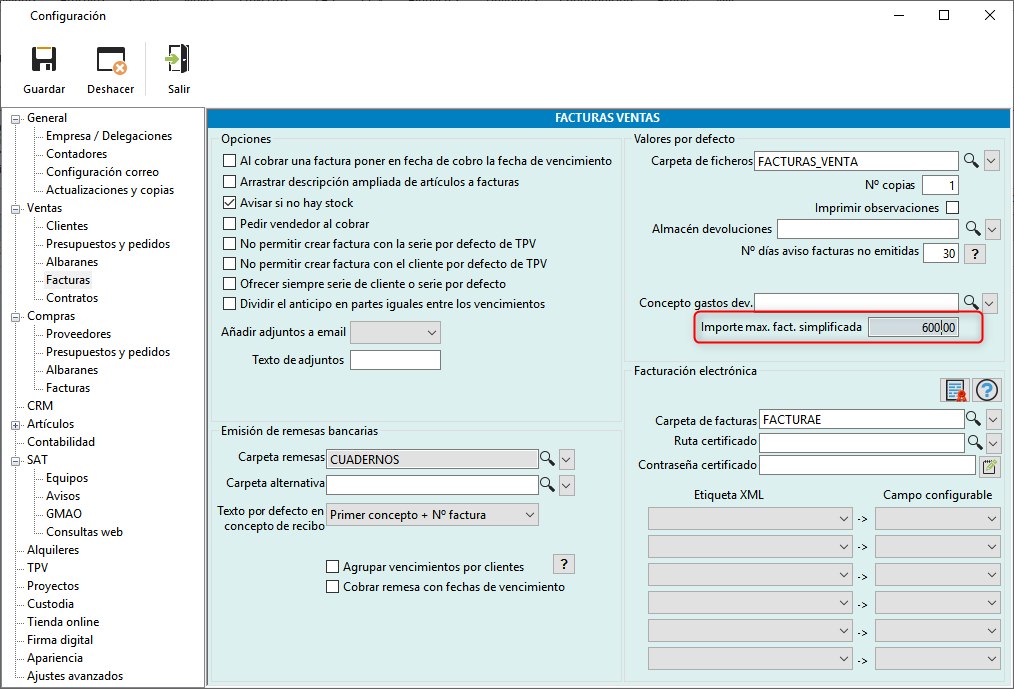Check Cobrar remesa con fechas de vencimiento

[332, 587]
